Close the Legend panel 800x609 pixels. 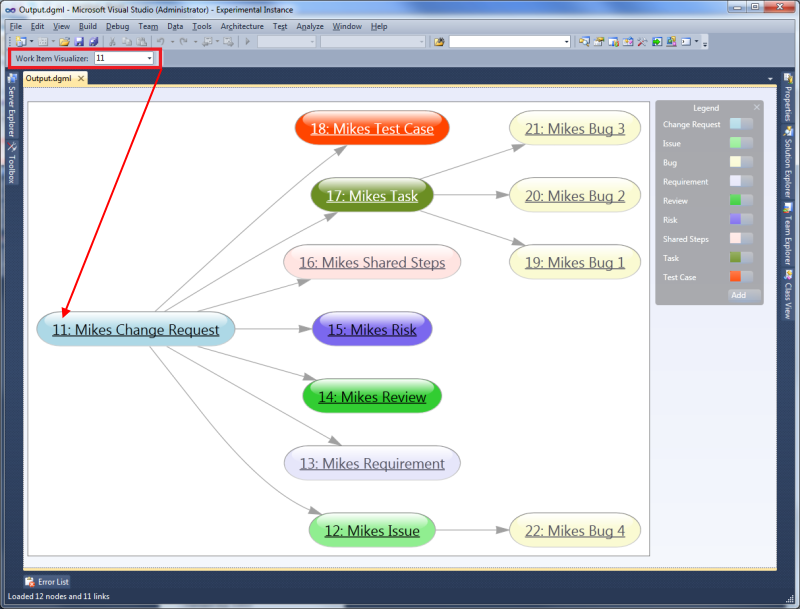point(756,107)
